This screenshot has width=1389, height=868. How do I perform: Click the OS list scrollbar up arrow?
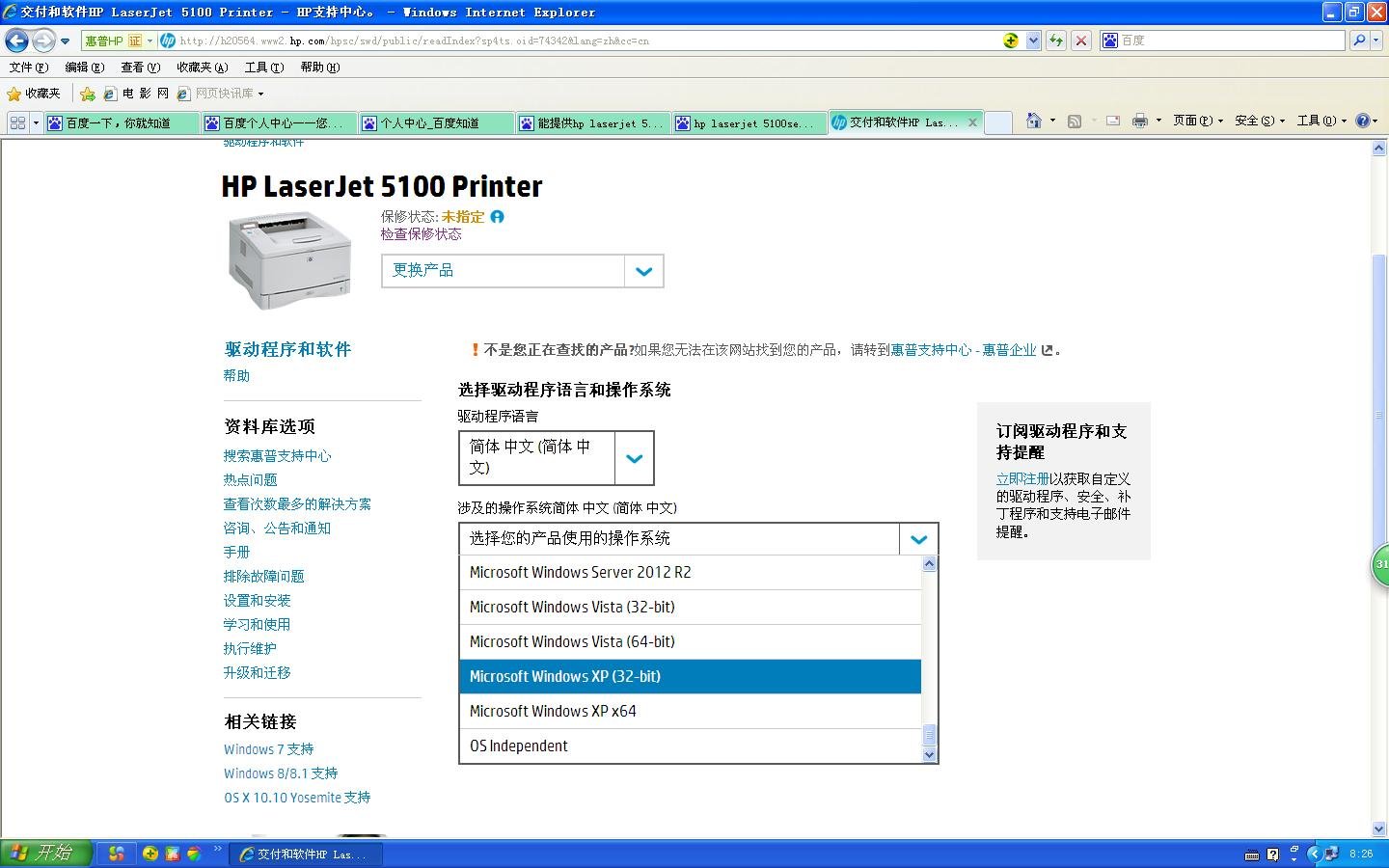pos(930,563)
